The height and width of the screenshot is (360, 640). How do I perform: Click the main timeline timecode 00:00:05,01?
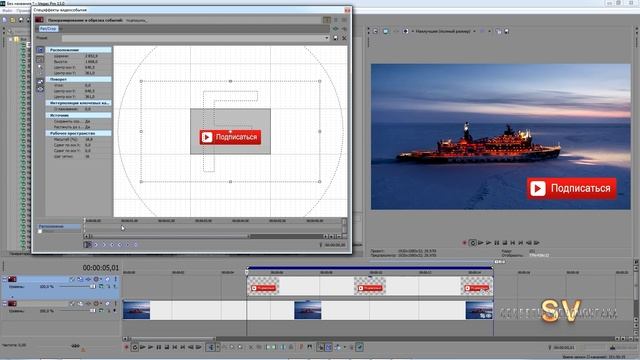point(100,268)
